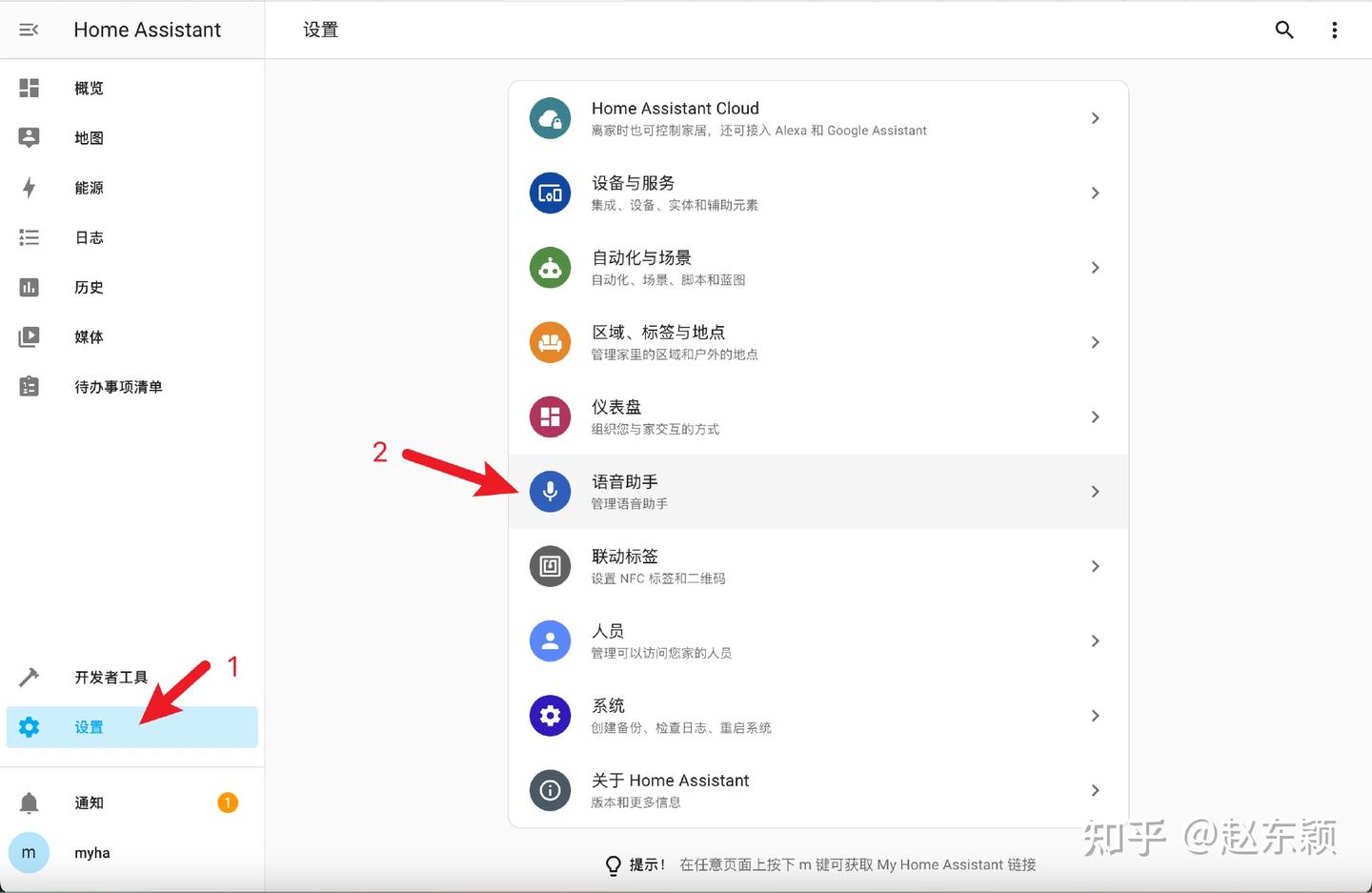Expand the 关于 Home Assistant row chevron

1095,790
